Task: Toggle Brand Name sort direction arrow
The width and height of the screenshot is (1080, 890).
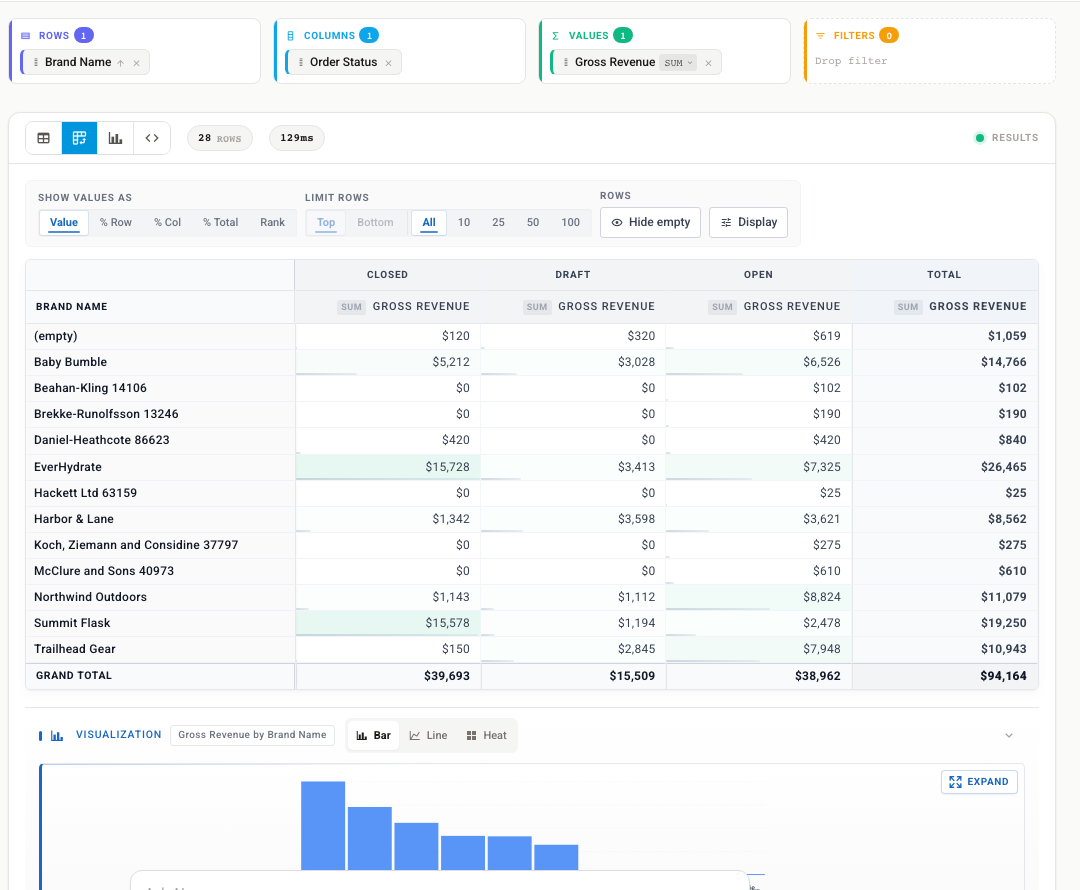Action: click(121, 63)
